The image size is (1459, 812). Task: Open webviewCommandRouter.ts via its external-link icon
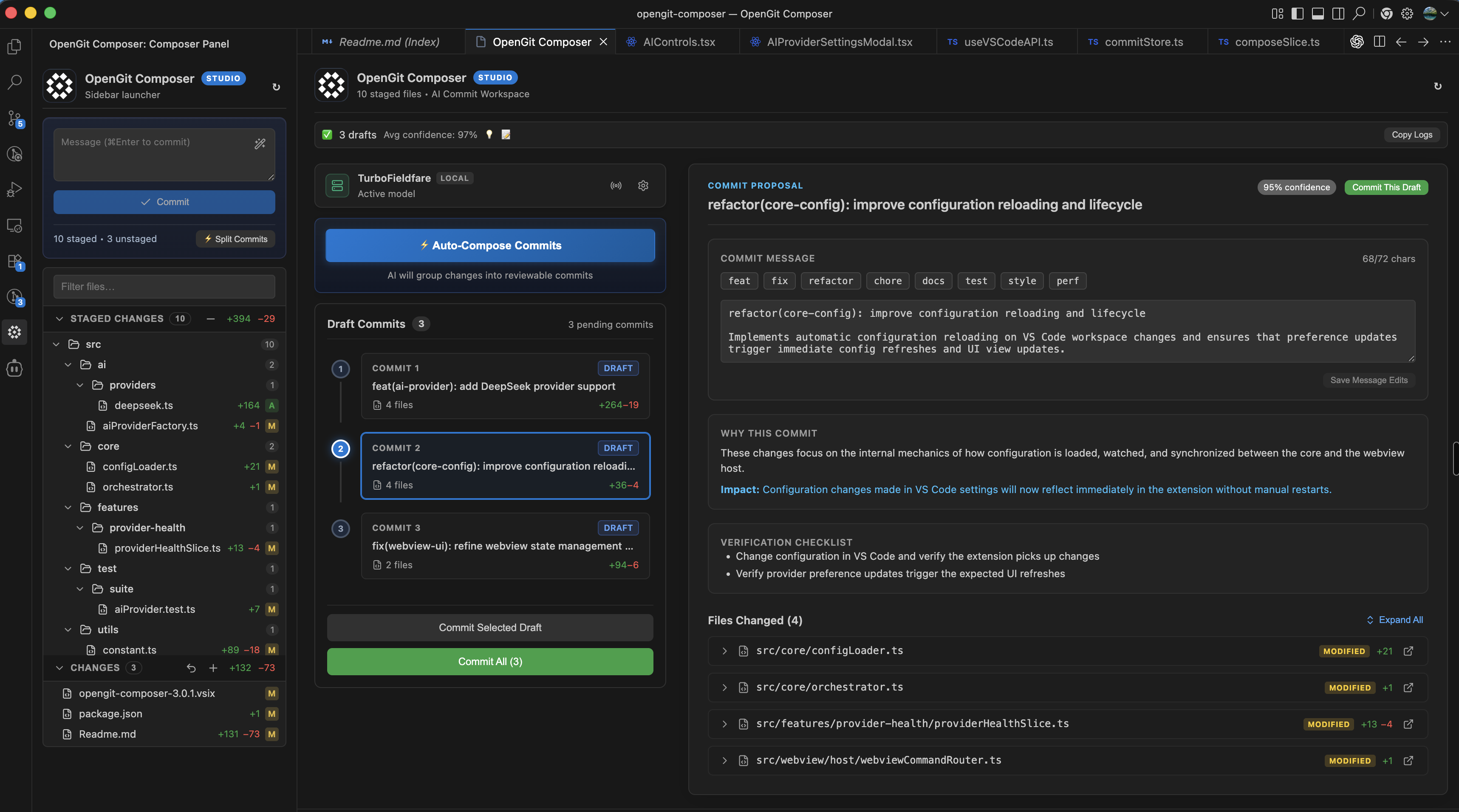1408,761
